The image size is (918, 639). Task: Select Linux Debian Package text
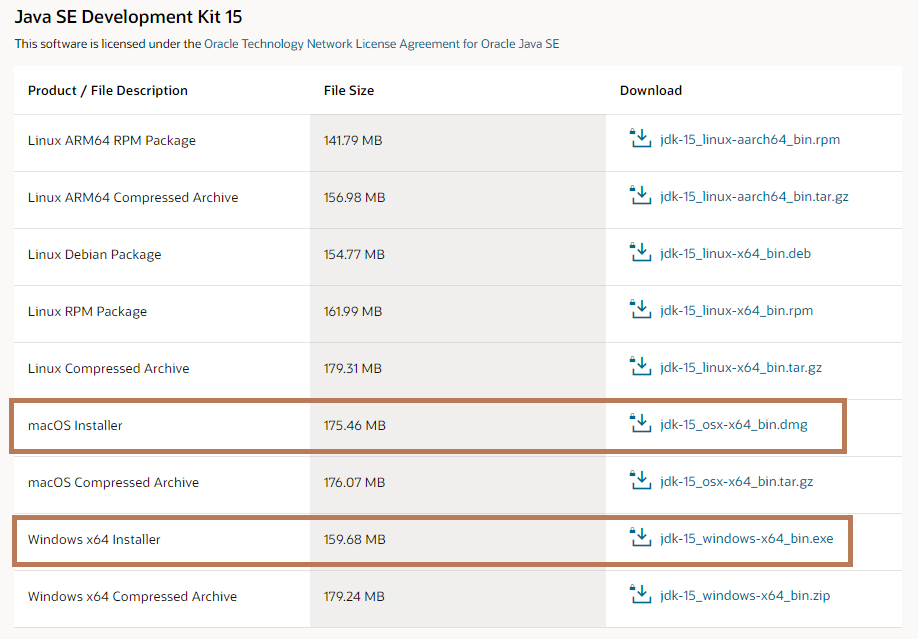94,255
